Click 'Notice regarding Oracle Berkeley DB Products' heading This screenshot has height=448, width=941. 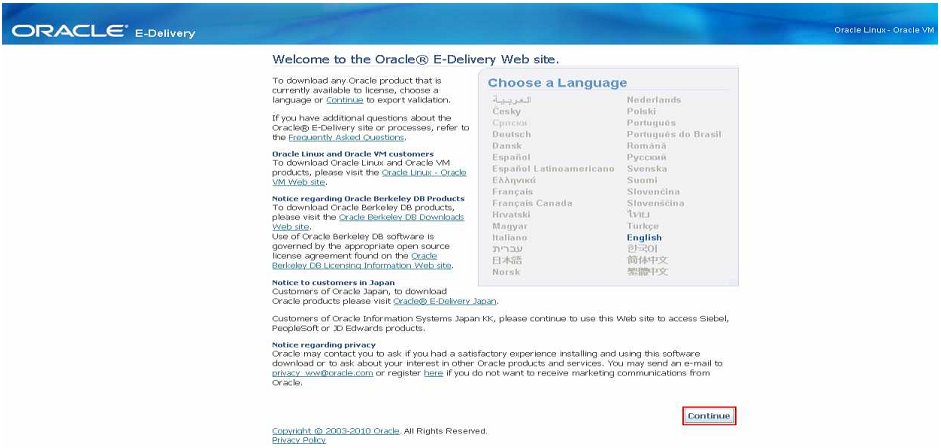click(368, 199)
